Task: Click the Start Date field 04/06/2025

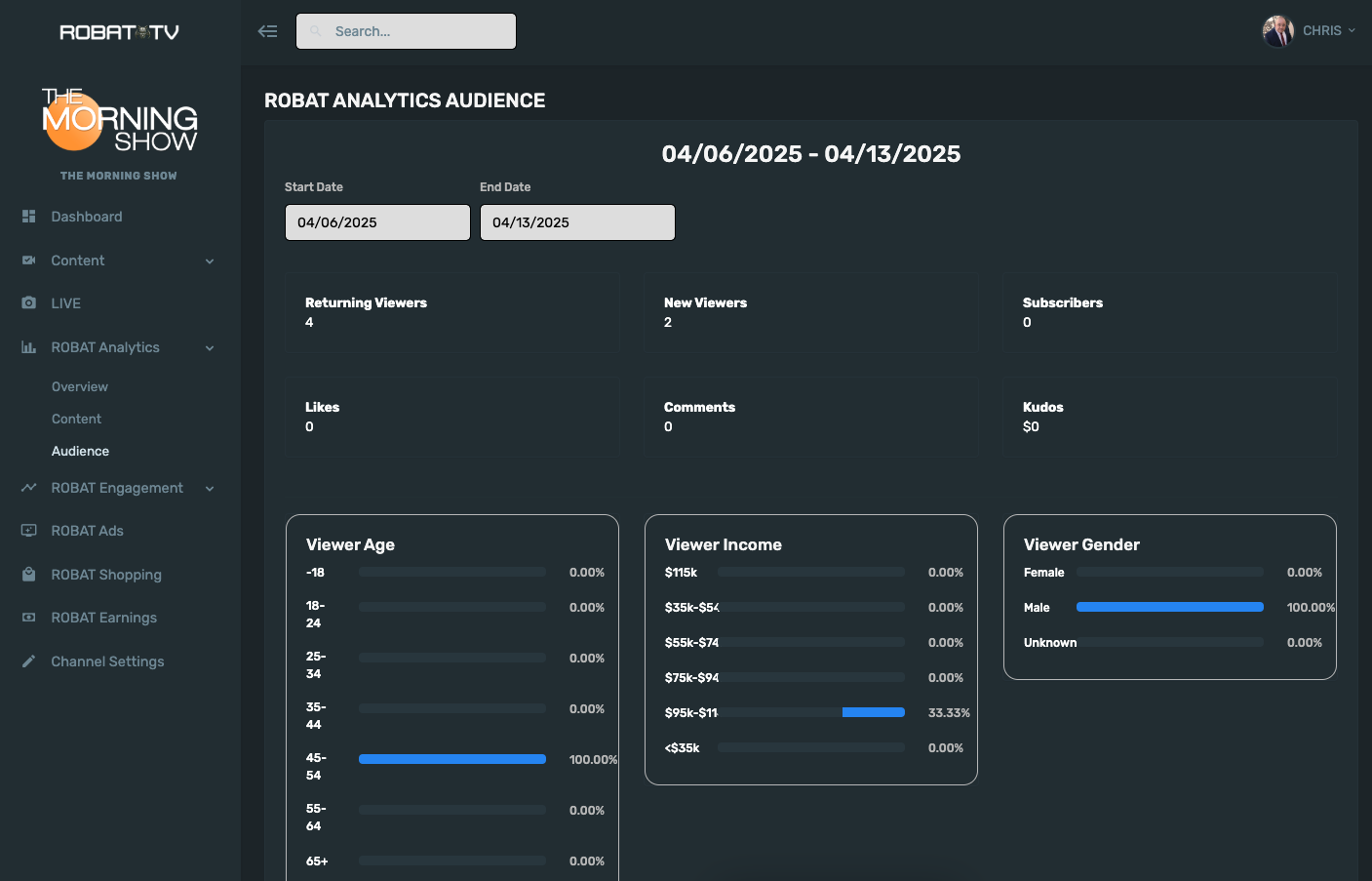Action: pos(377,222)
